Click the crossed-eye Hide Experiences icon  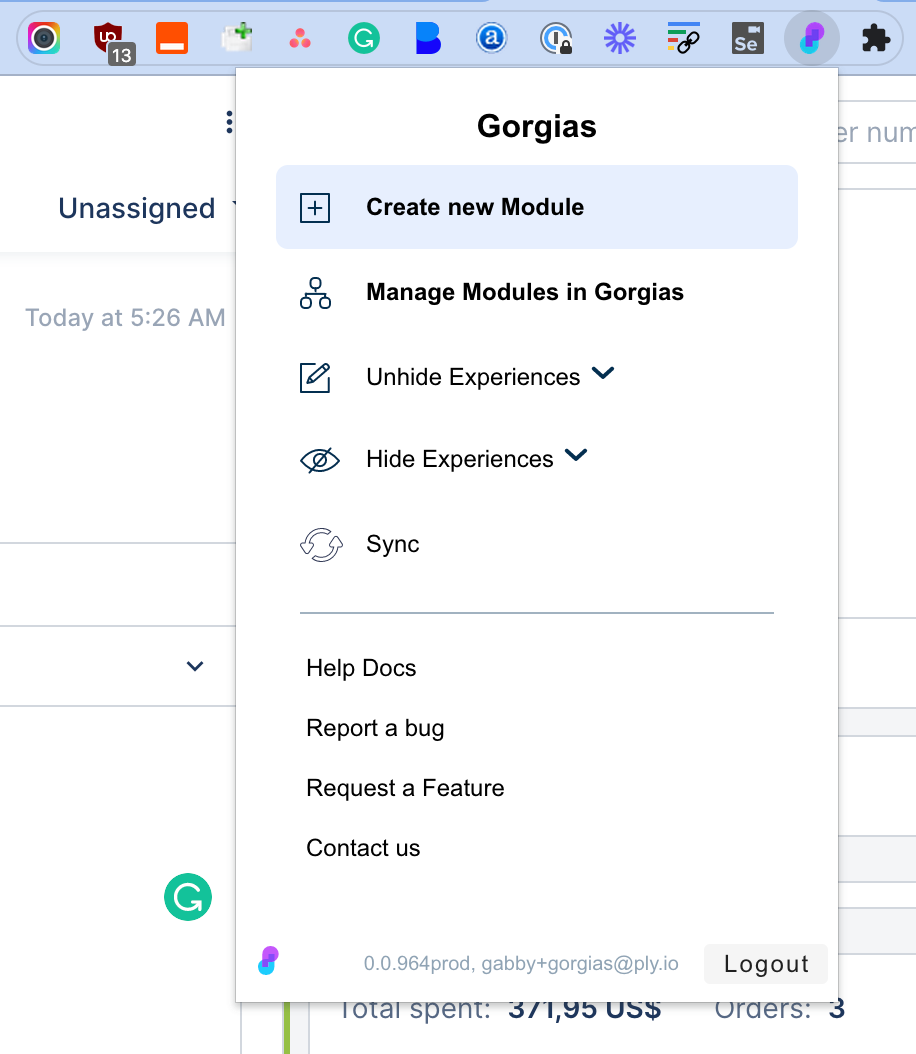point(320,460)
